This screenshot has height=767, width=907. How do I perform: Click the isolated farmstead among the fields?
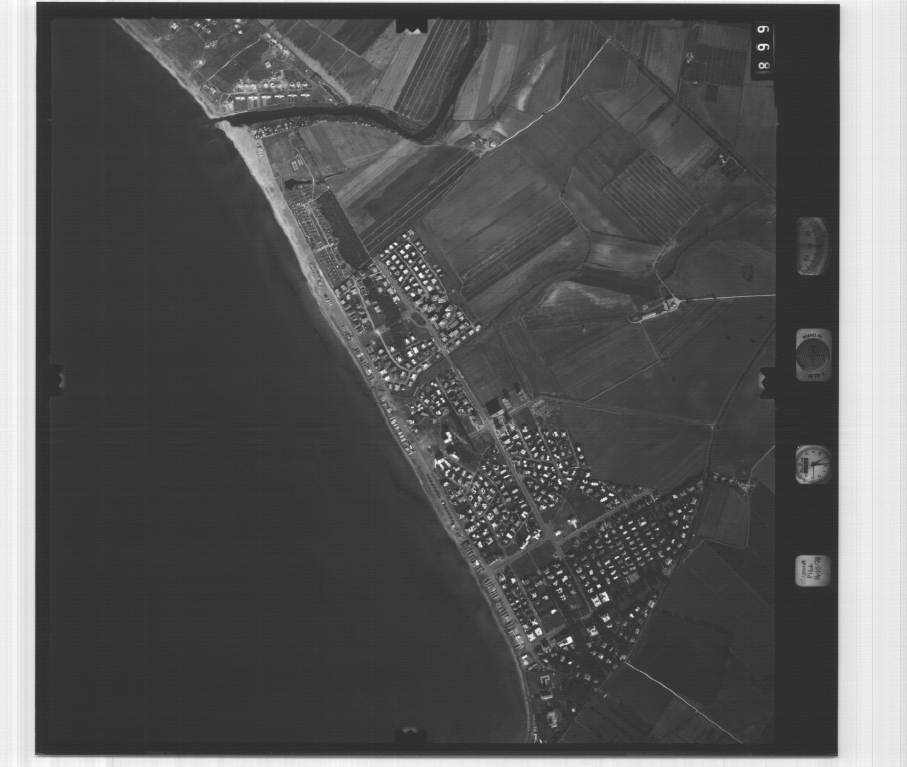658,308
